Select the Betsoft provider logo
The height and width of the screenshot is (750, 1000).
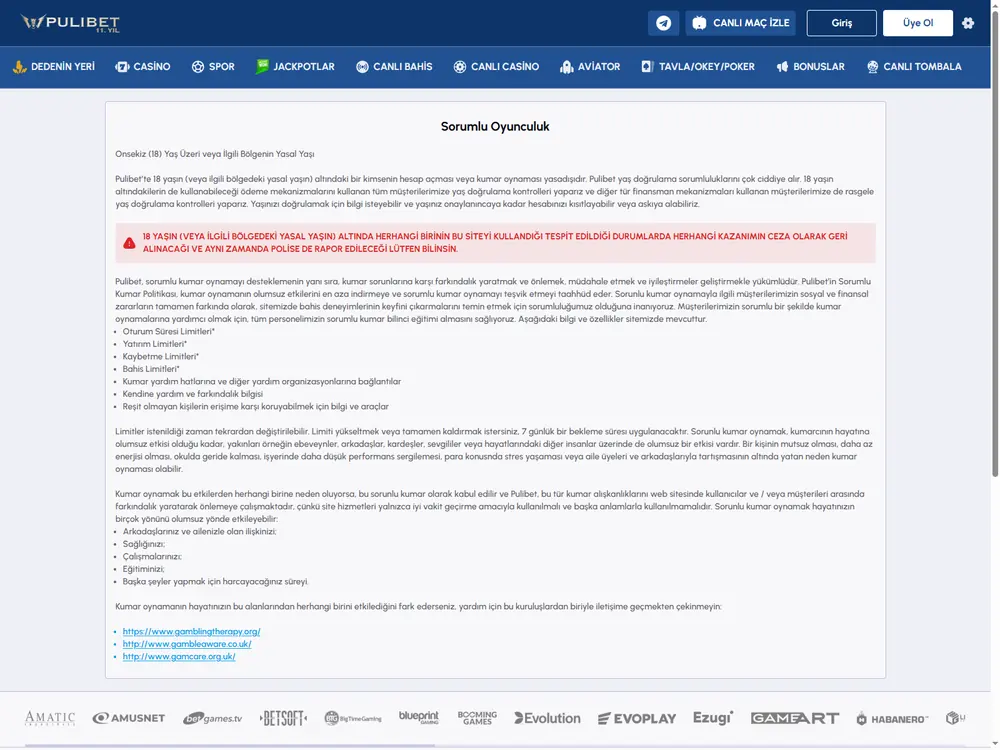tap(283, 718)
